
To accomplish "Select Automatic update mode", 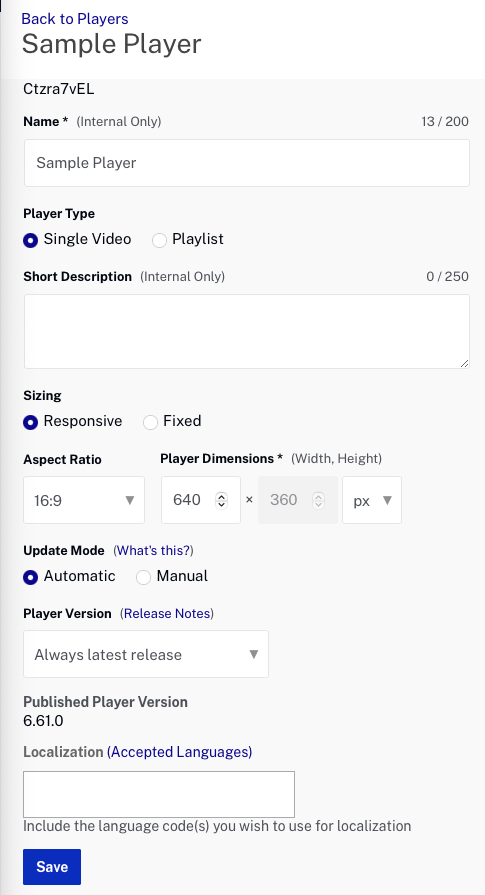I will coord(31,577).
